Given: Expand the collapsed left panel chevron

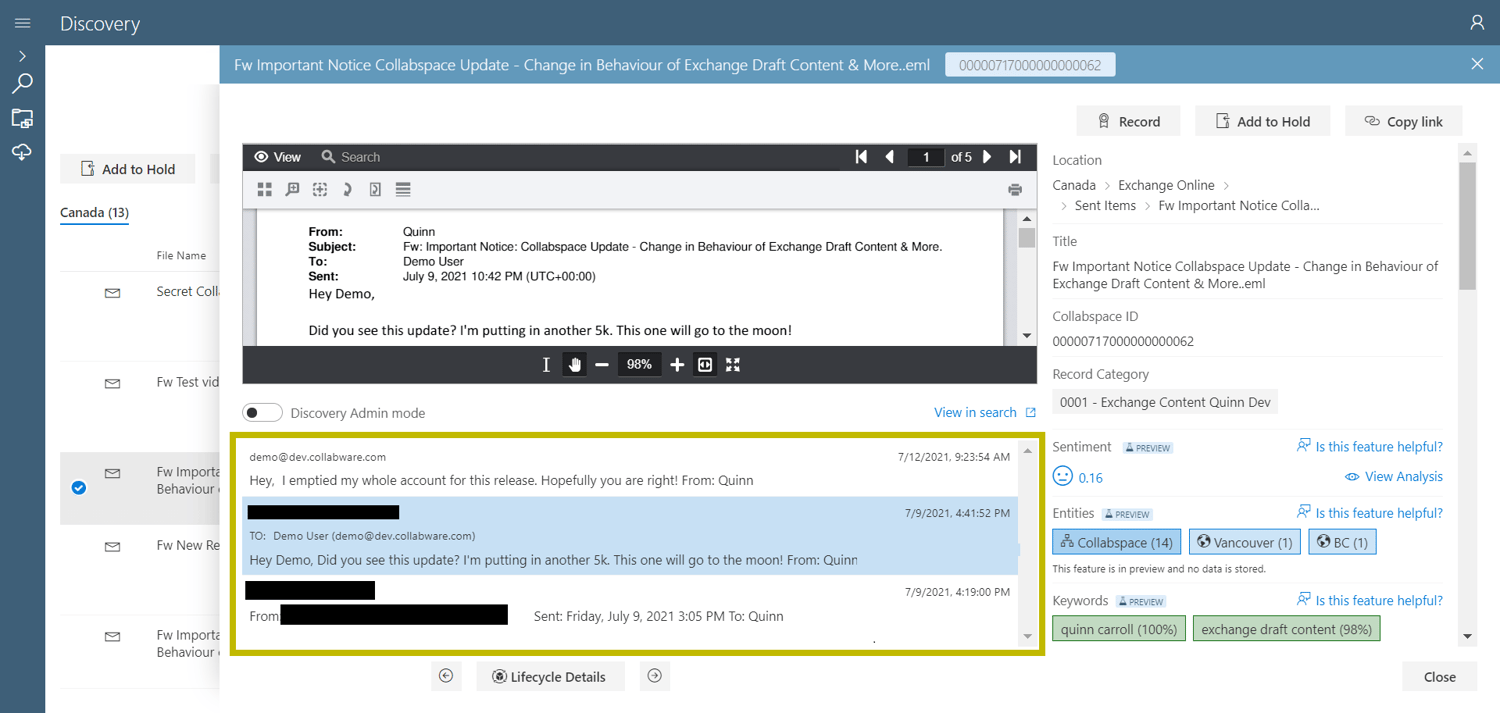Looking at the screenshot, I should (x=22, y=56).
